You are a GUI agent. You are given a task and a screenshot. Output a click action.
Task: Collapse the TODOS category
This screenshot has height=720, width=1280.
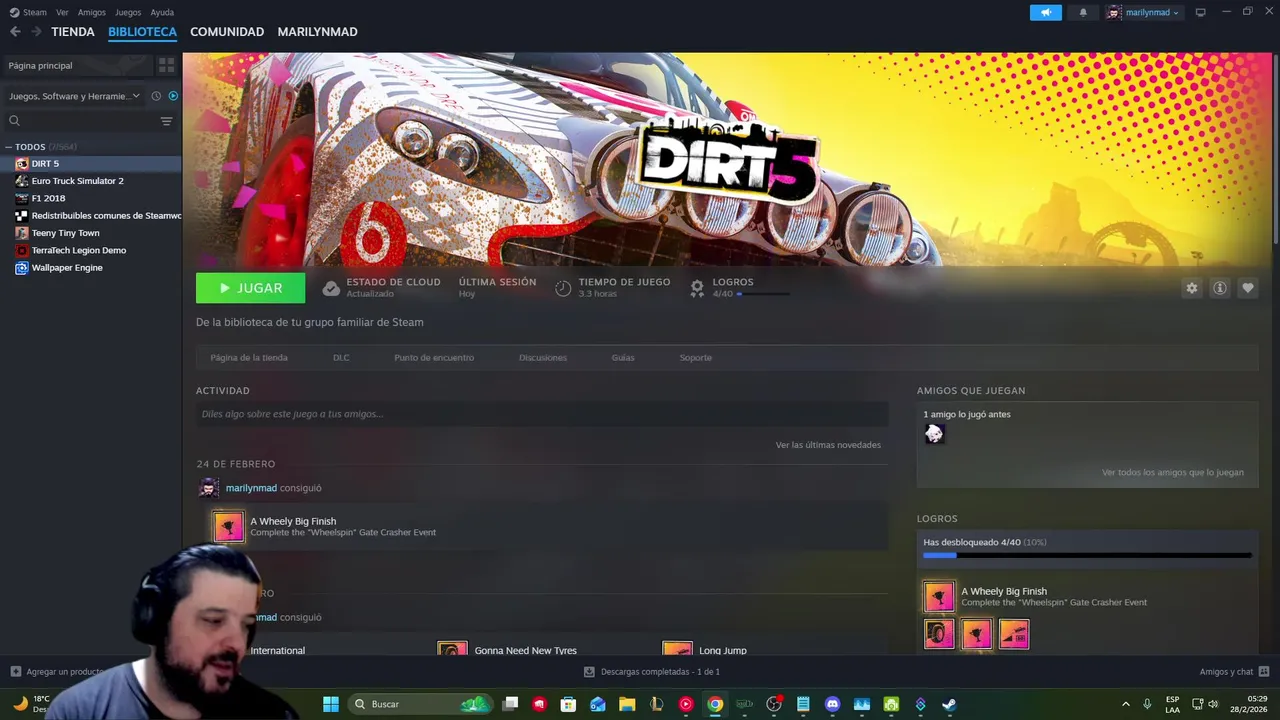pyautogui.click(x=9, y=147)
